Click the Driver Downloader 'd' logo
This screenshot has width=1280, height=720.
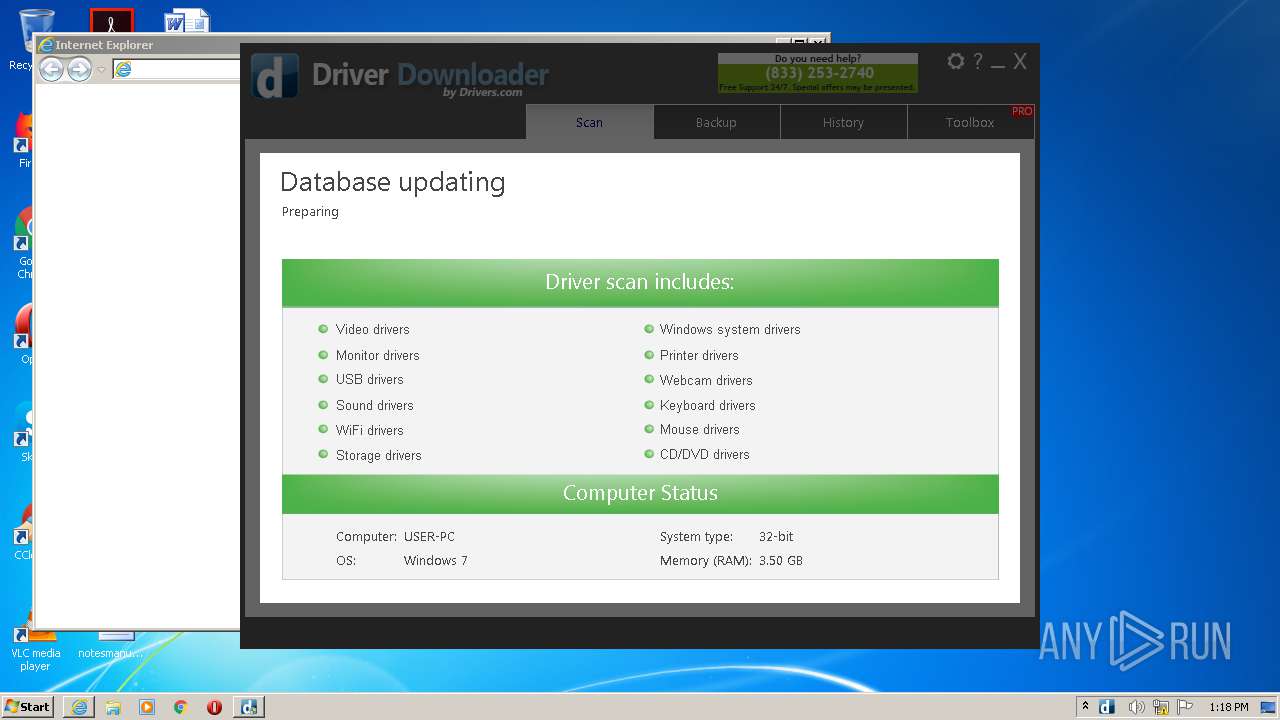275,76
